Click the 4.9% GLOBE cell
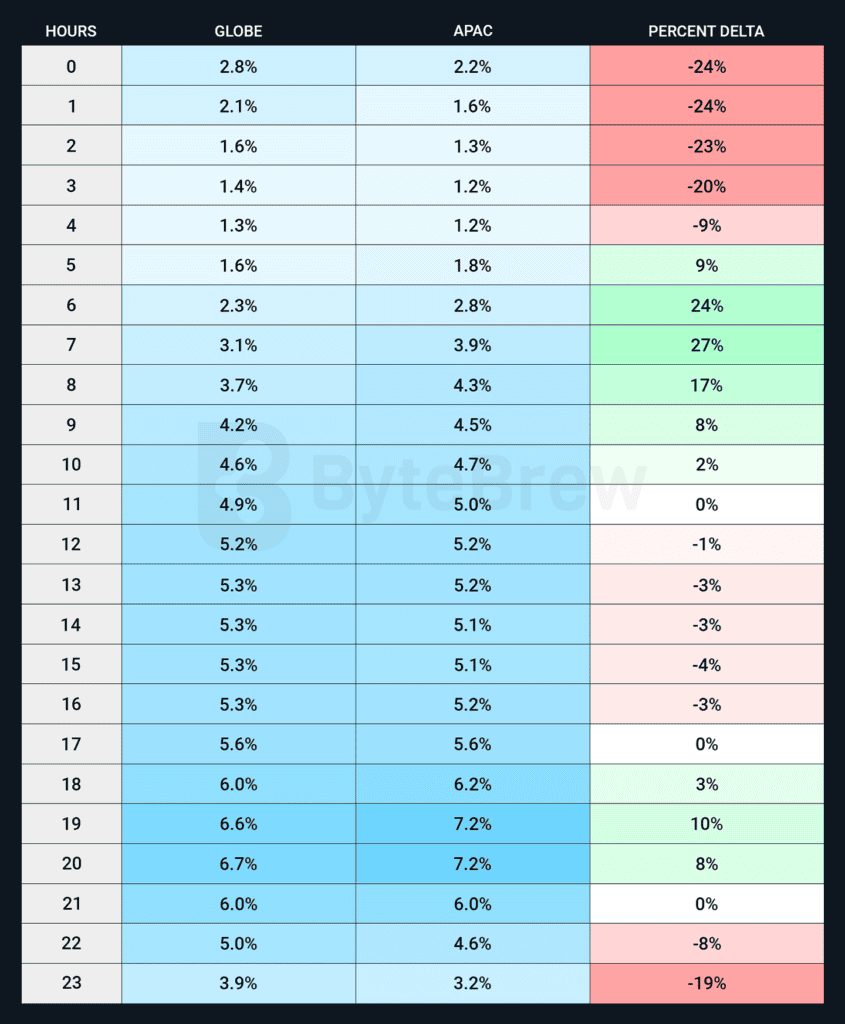Screen dimensions: 845x1024 [238, 505]
